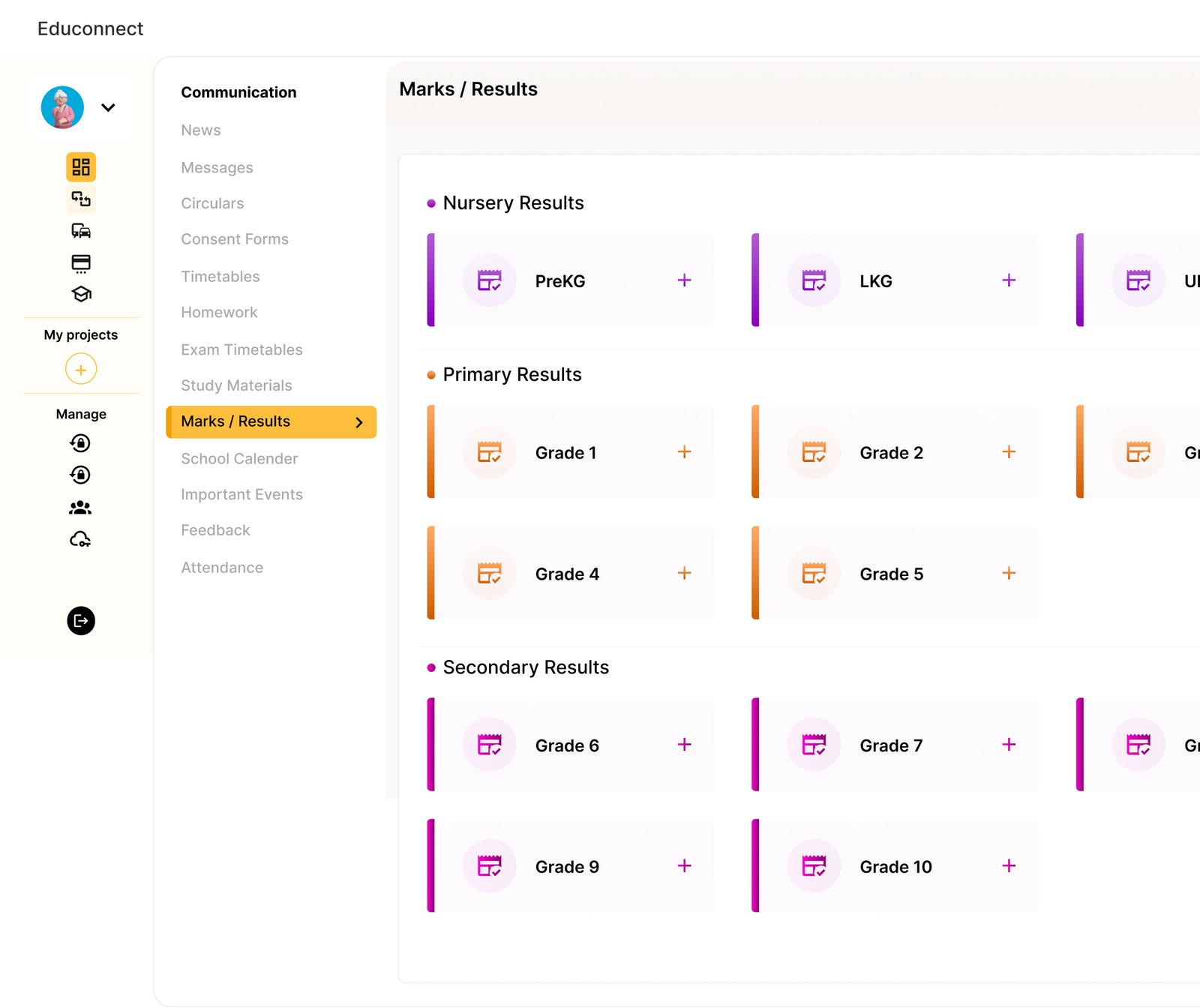1200x1008 pixels.
Task: Open the School Calender page
Action: click(238, 458)
